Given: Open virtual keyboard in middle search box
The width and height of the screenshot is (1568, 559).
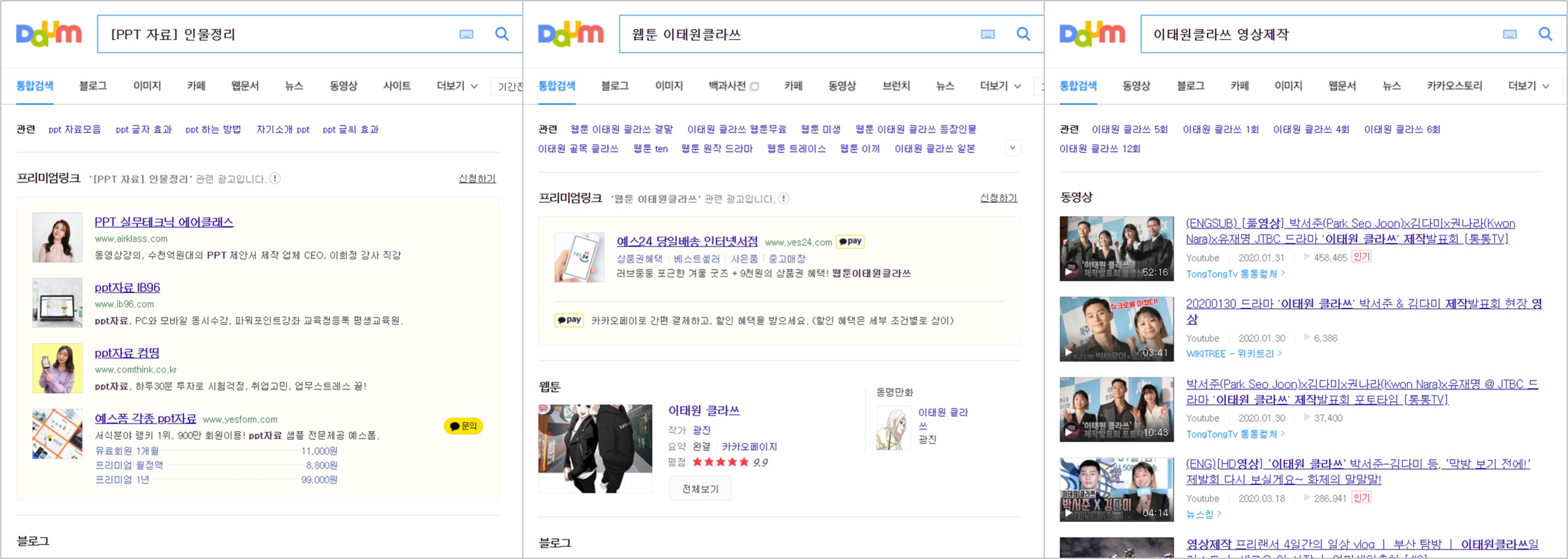Looking at the screenshot, I should pyautogui.click(x=988, y=34).
